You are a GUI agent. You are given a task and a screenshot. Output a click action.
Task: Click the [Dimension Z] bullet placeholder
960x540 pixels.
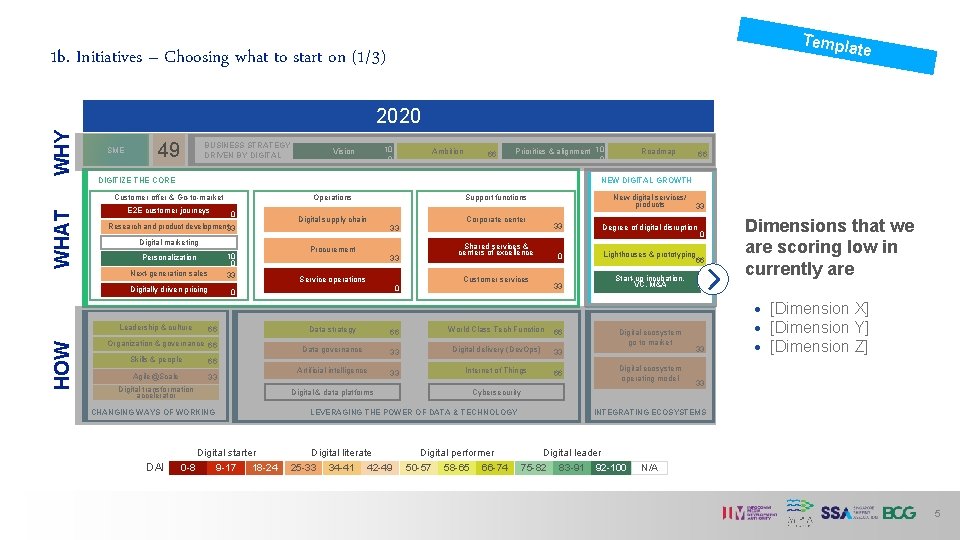(819, 347)
